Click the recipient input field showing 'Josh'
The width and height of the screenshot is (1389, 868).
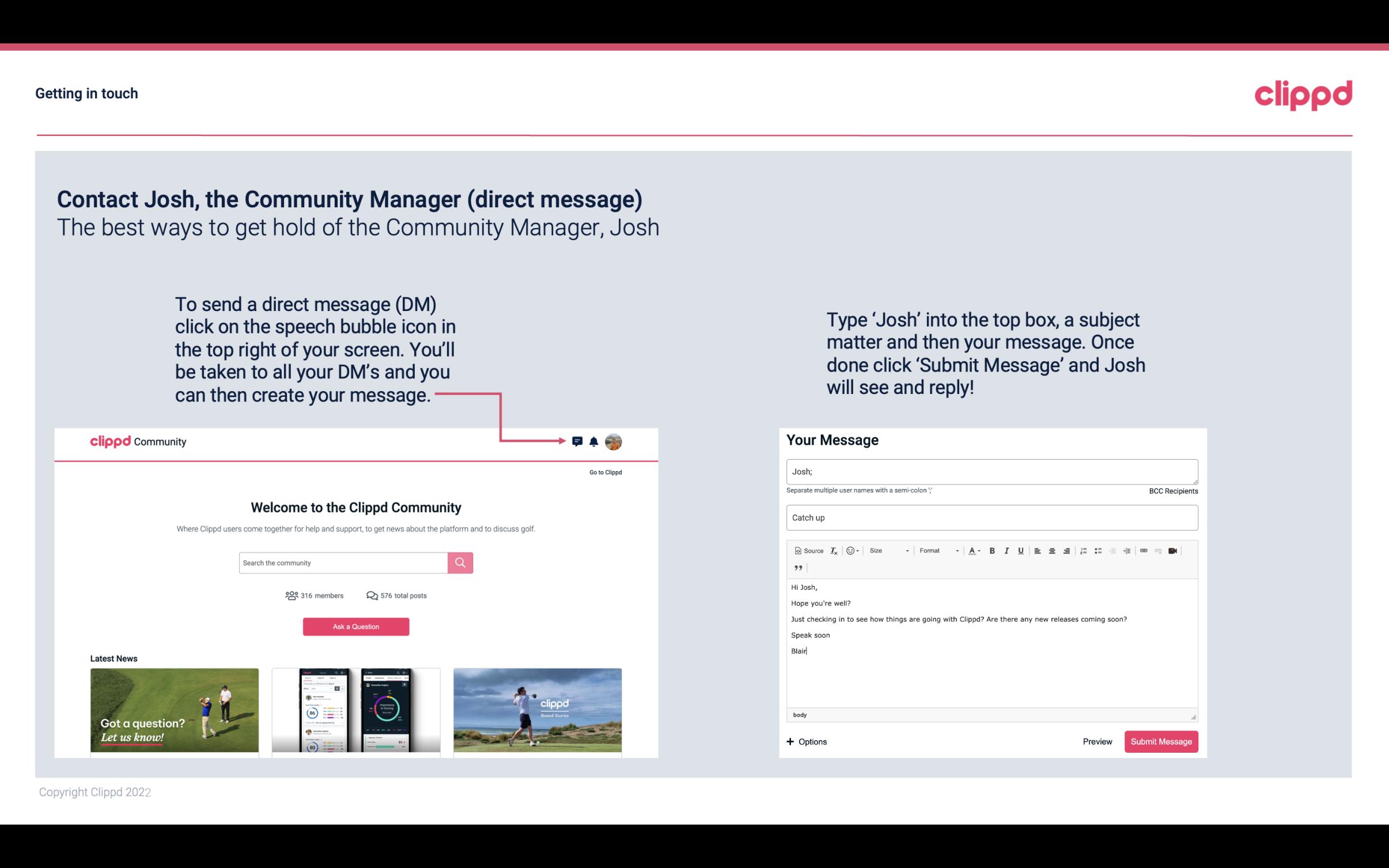click(x=990, y=471)
